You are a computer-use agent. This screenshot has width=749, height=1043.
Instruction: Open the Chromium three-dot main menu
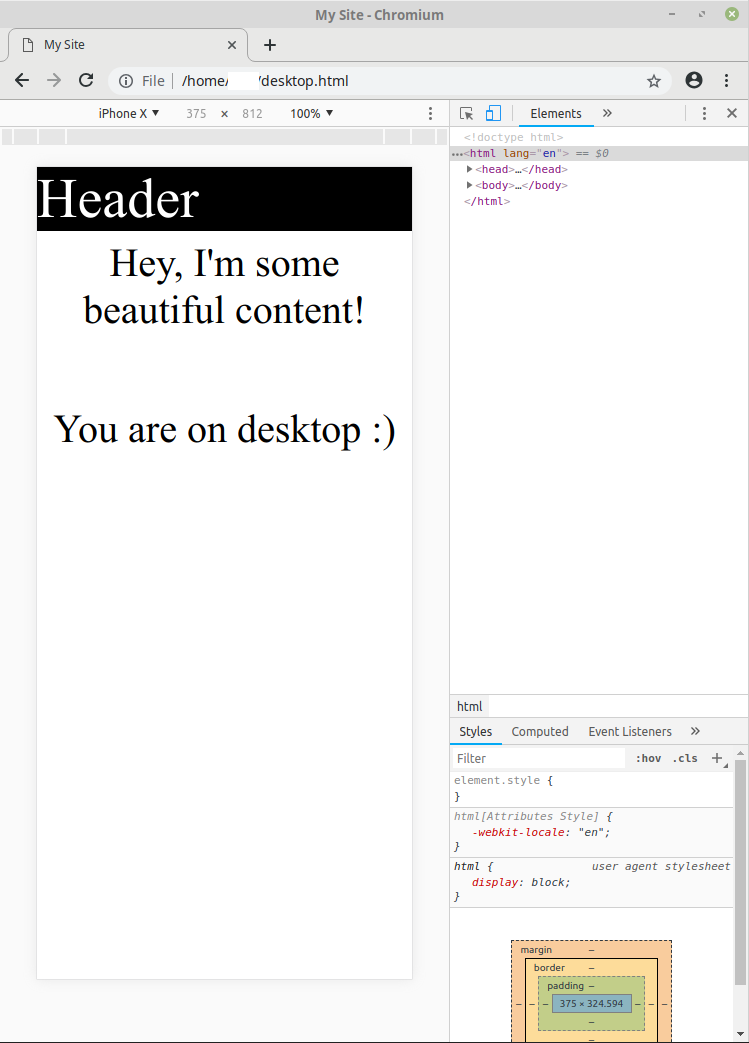pyautogui.click(x=726, y=80)
